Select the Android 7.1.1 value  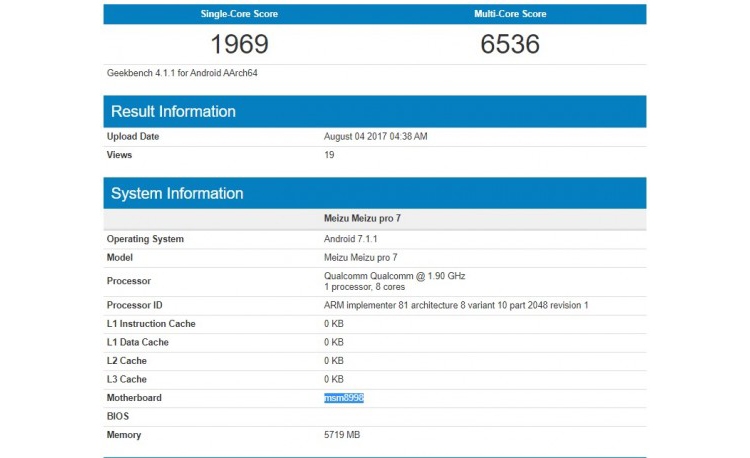(351, 239)
